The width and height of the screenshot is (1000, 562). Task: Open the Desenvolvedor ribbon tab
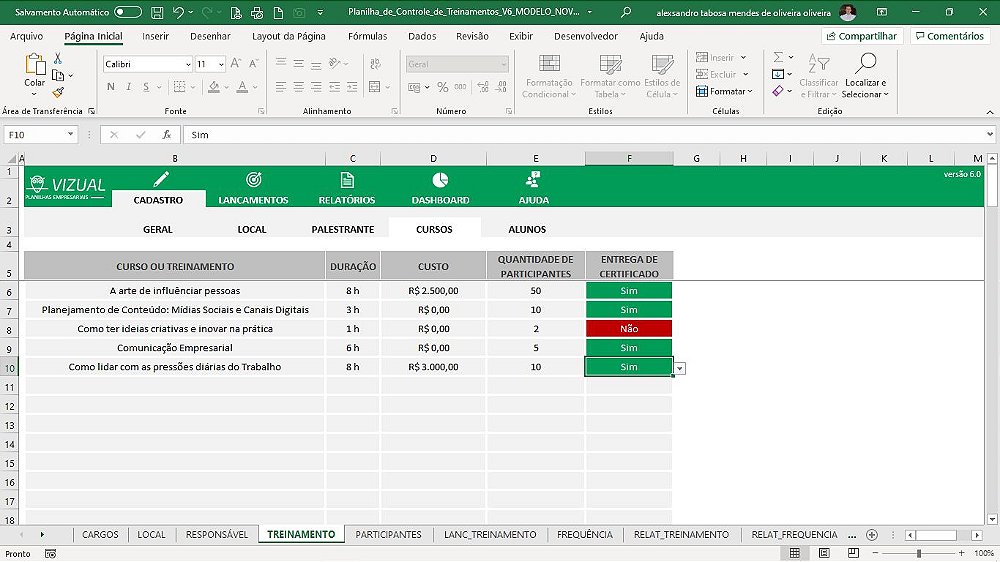(x=586, y=36)
